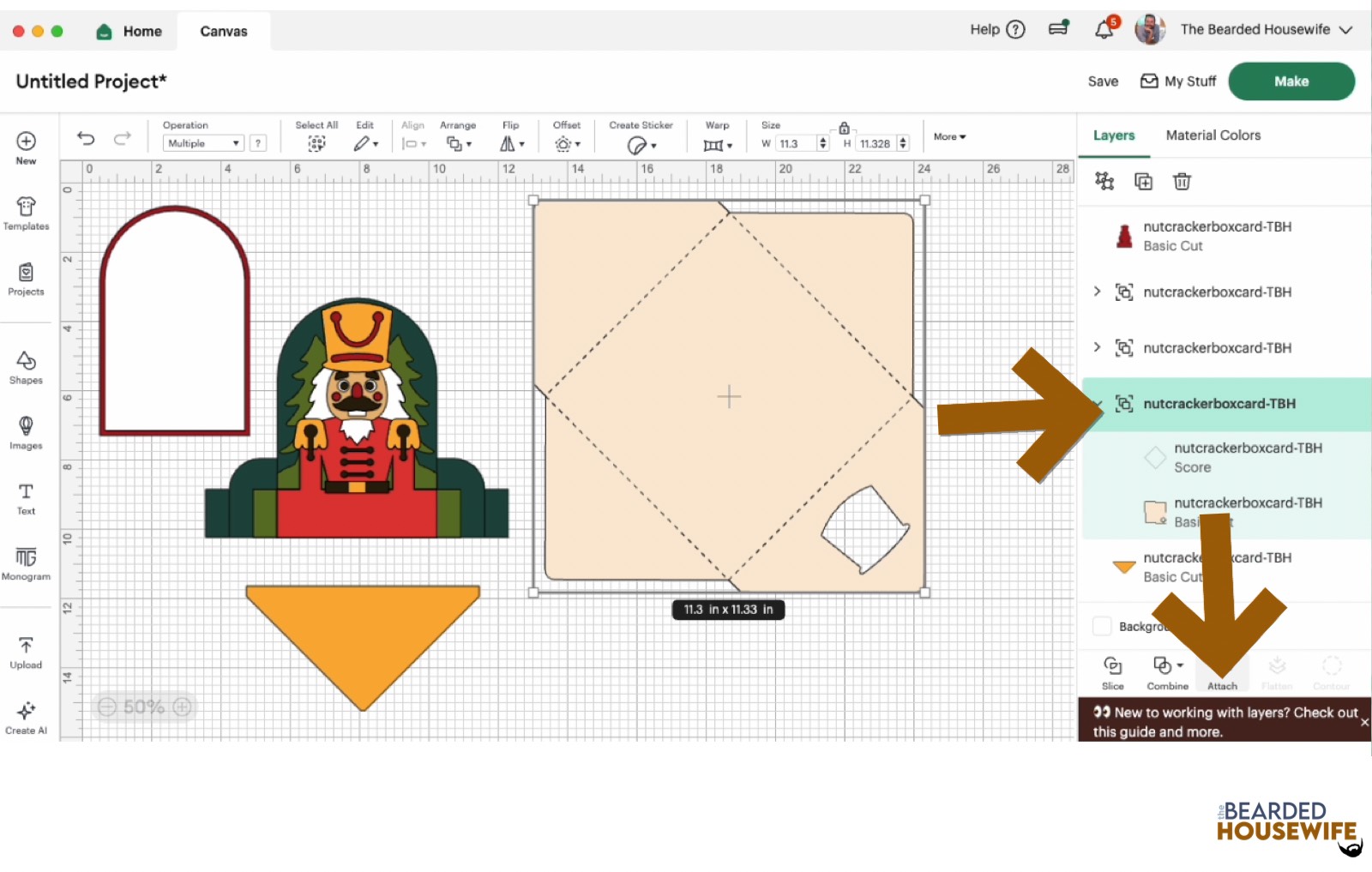The height and width of the screenshot is (872, 1372).
Task: Open the Templates tool in sidebar
Action: pos(26,213)
